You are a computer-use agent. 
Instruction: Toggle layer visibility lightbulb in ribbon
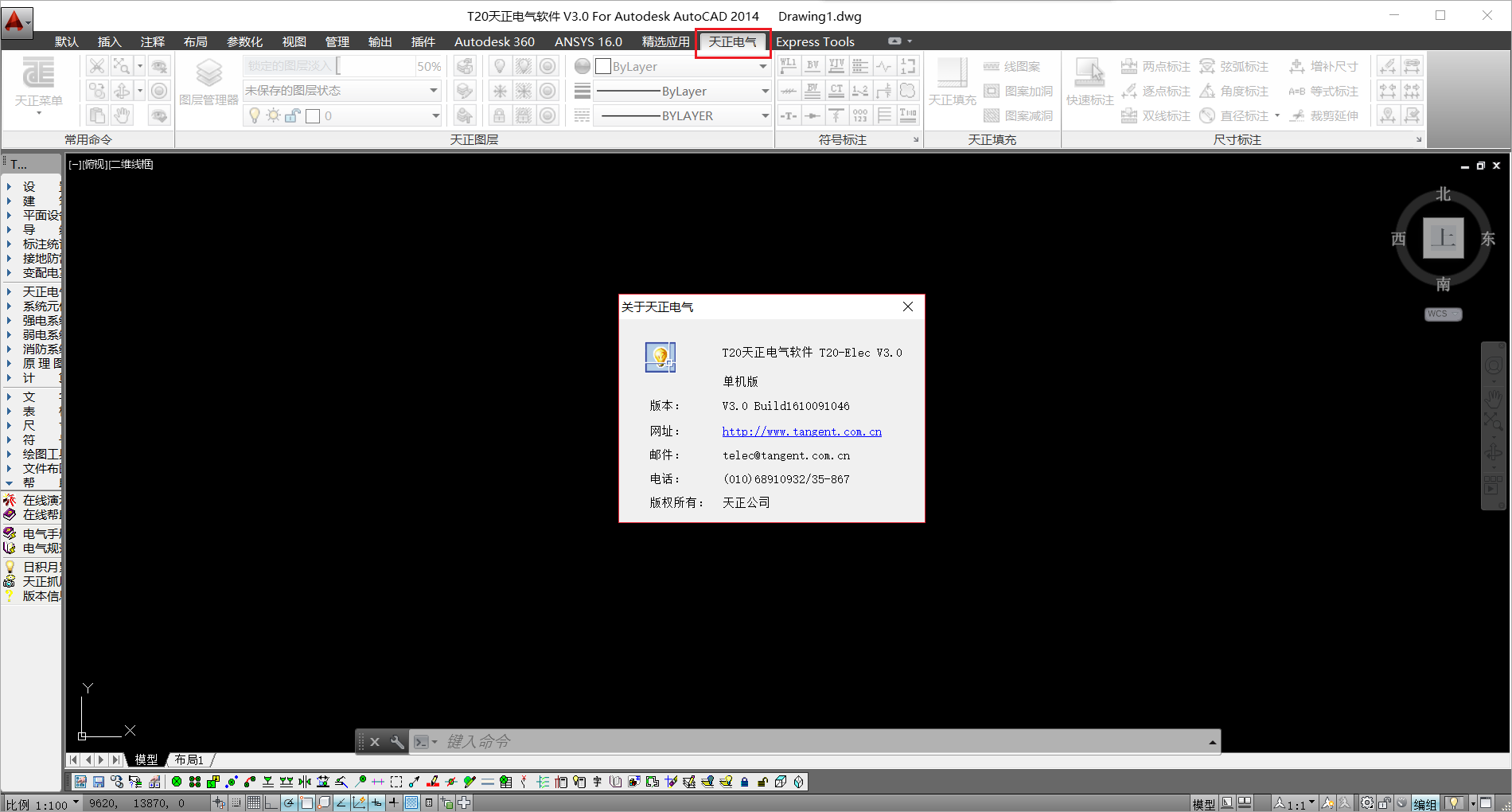point(256,115)
